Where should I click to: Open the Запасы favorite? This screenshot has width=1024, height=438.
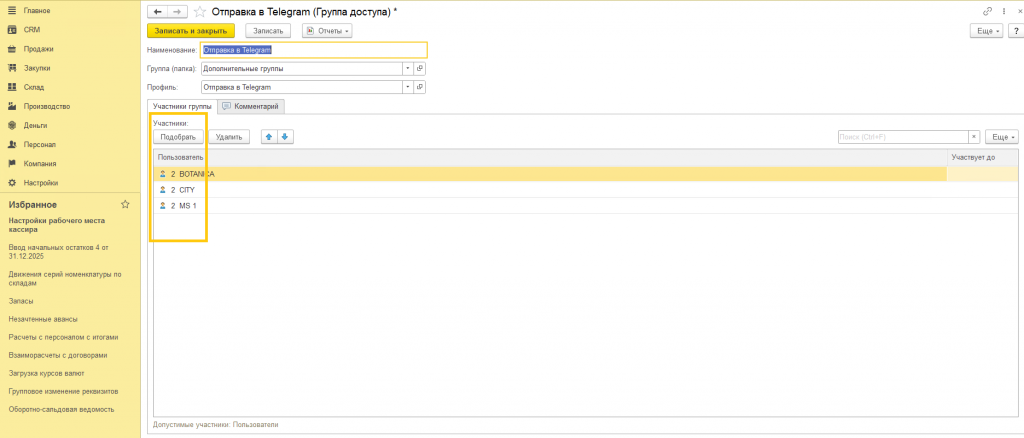coord(21,301)
